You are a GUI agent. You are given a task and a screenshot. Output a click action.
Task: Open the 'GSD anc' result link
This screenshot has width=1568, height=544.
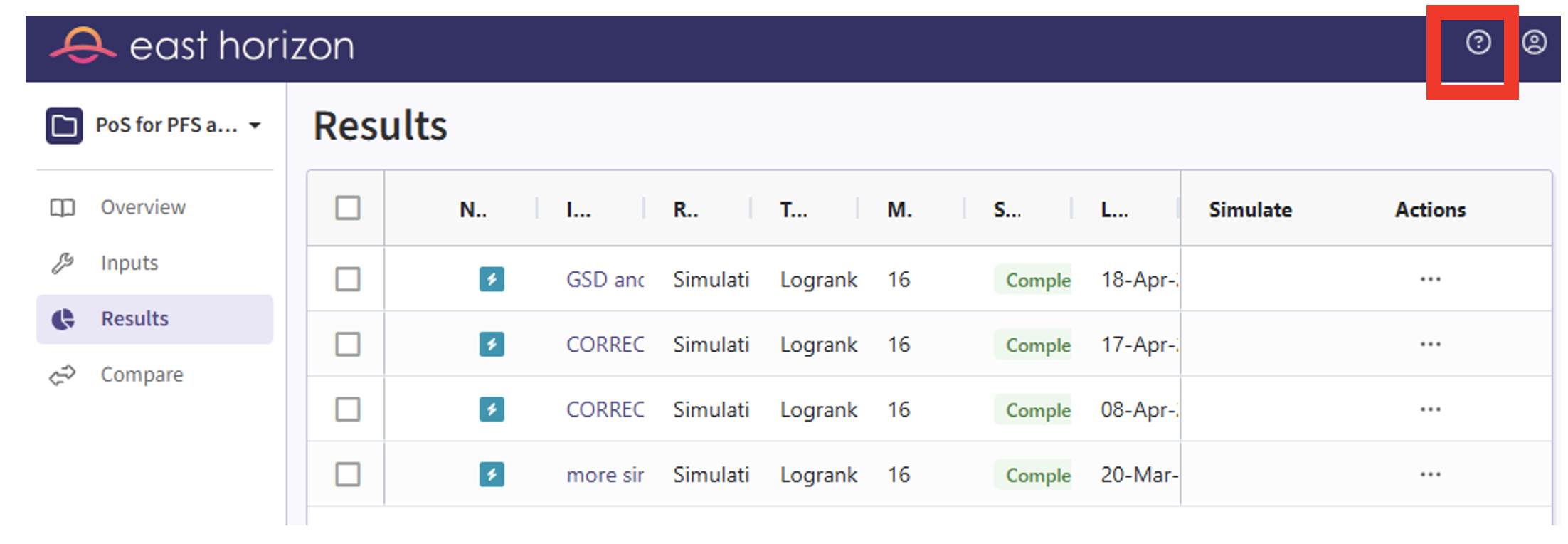[604, 280]
